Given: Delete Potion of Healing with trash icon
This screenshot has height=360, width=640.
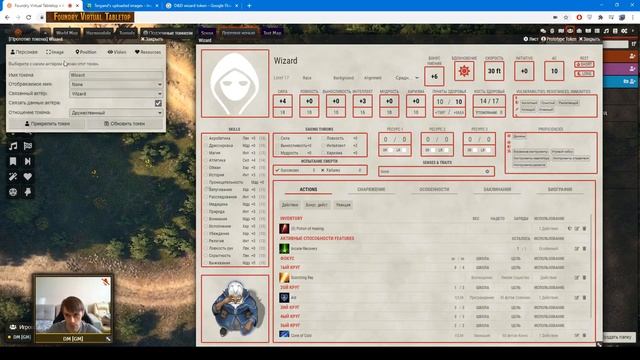Looking at the screenshot, I should point(584,229).
